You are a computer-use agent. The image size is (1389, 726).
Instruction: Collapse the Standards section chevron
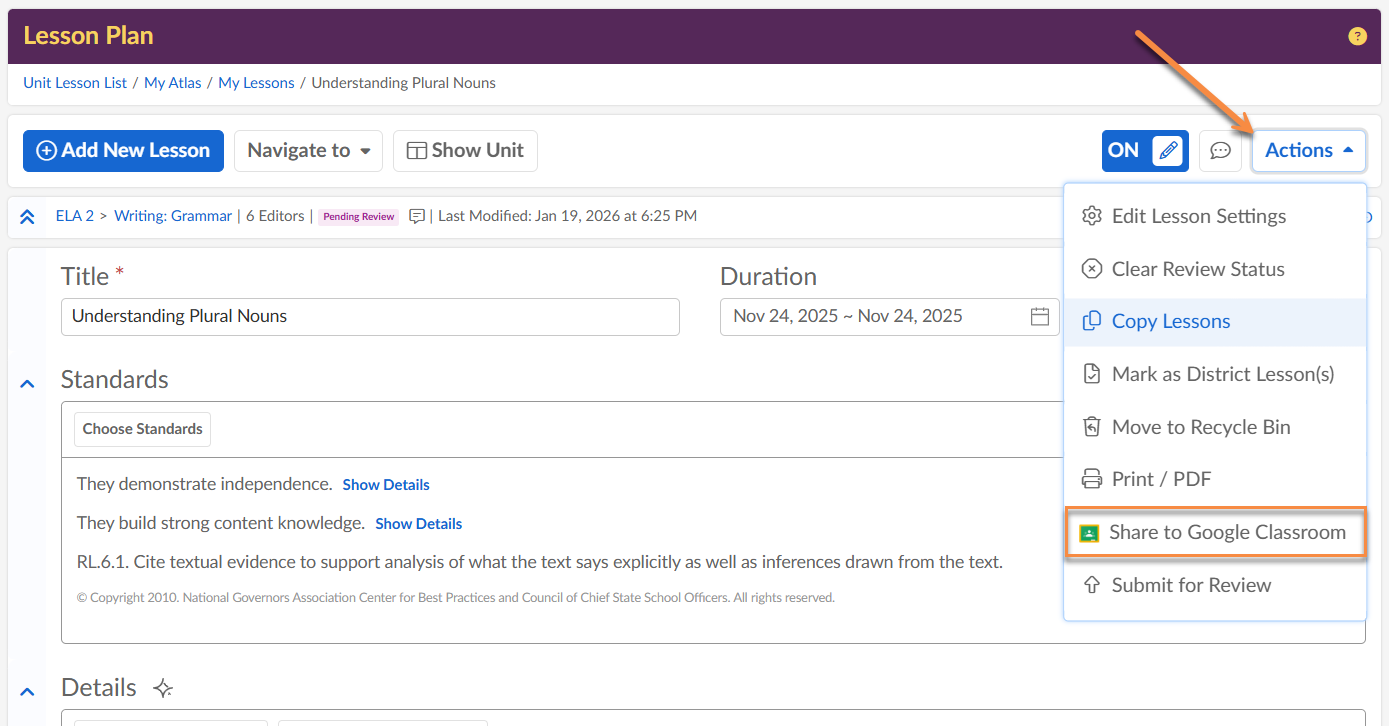[28, 383]
